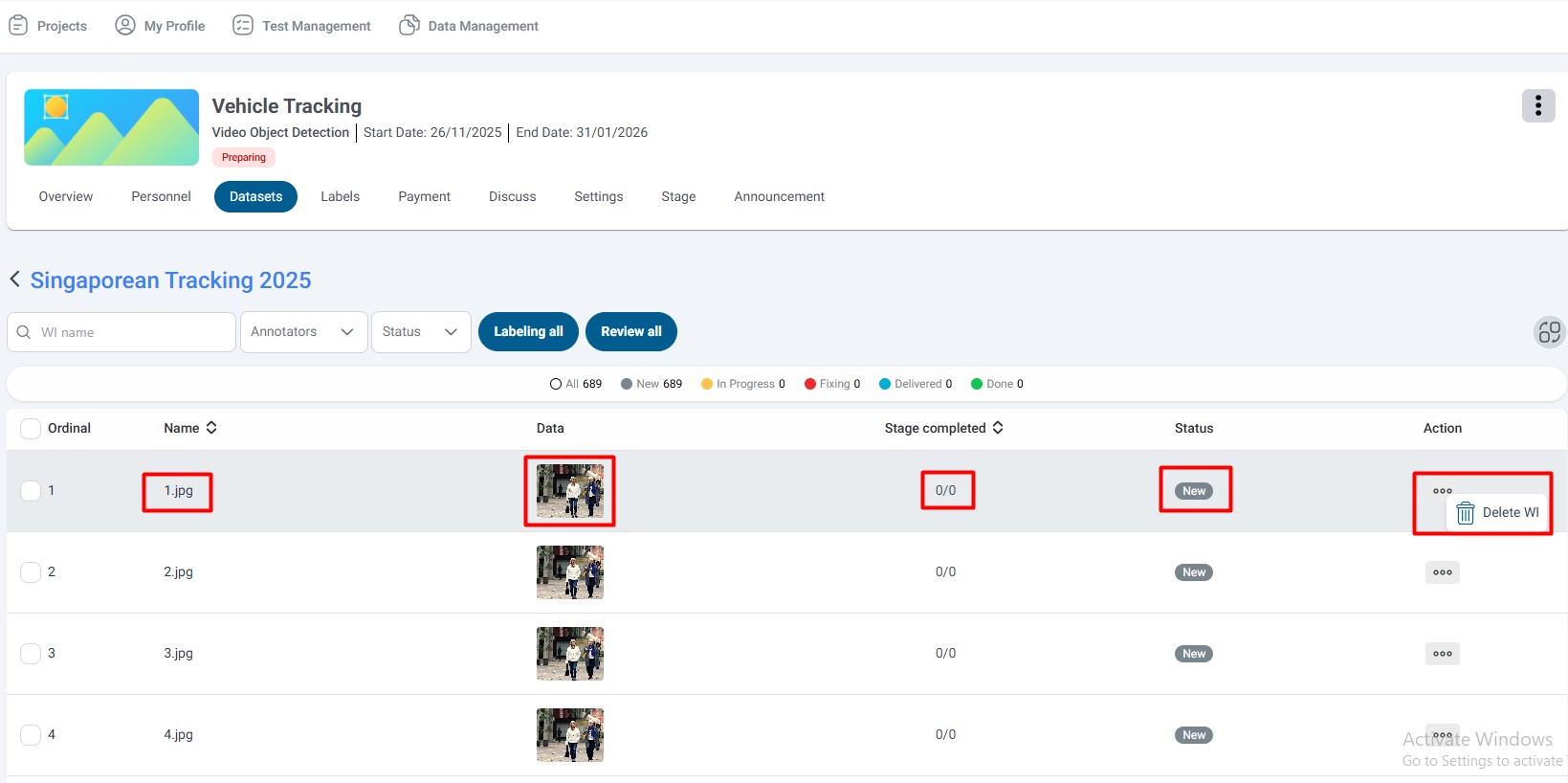Check the checkbox for row 2
The width and height of the screenshot is (1568, 783).
31,572
